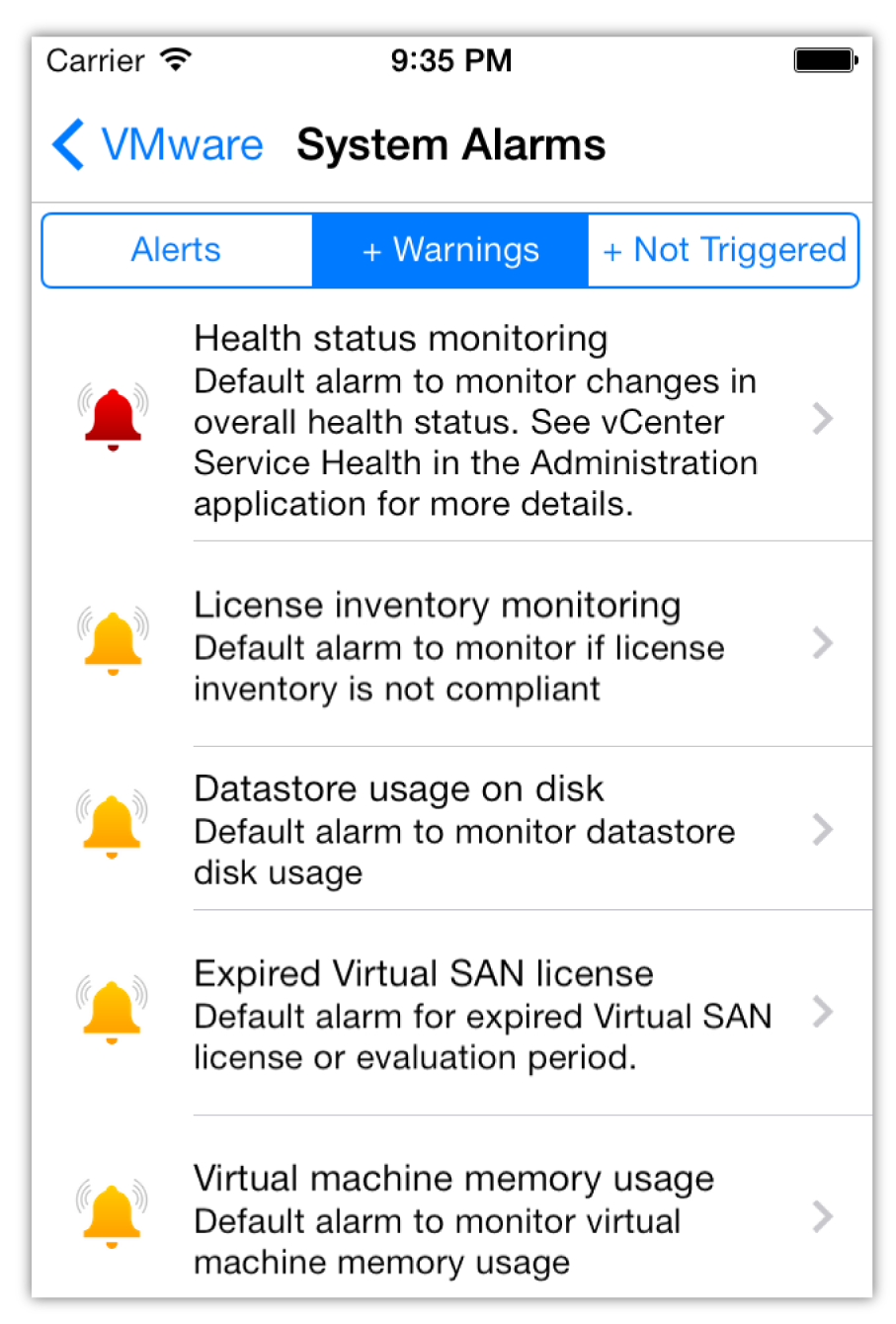
Task: Tap the Datastore usage yellow bell icon
Action: [x=112, y=825]
